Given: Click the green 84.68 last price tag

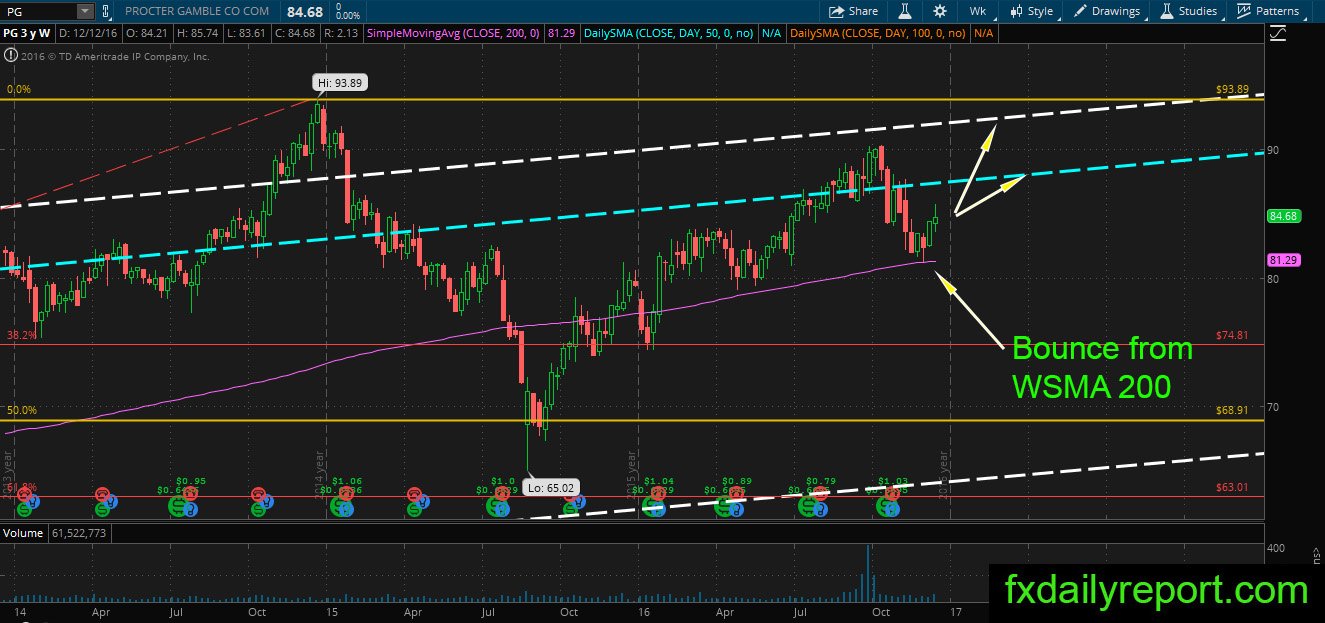Looking at the screenshot, I should coord(1283,215).
